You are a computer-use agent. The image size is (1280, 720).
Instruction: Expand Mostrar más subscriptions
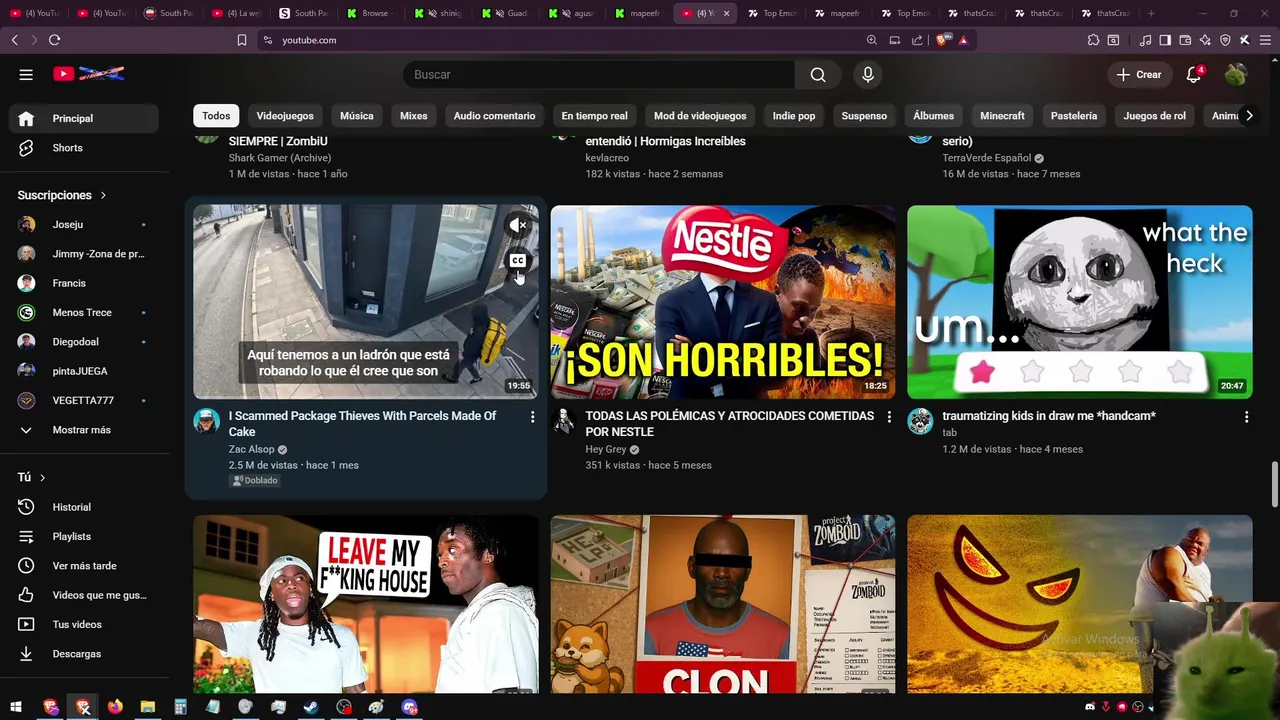point(84,430)
